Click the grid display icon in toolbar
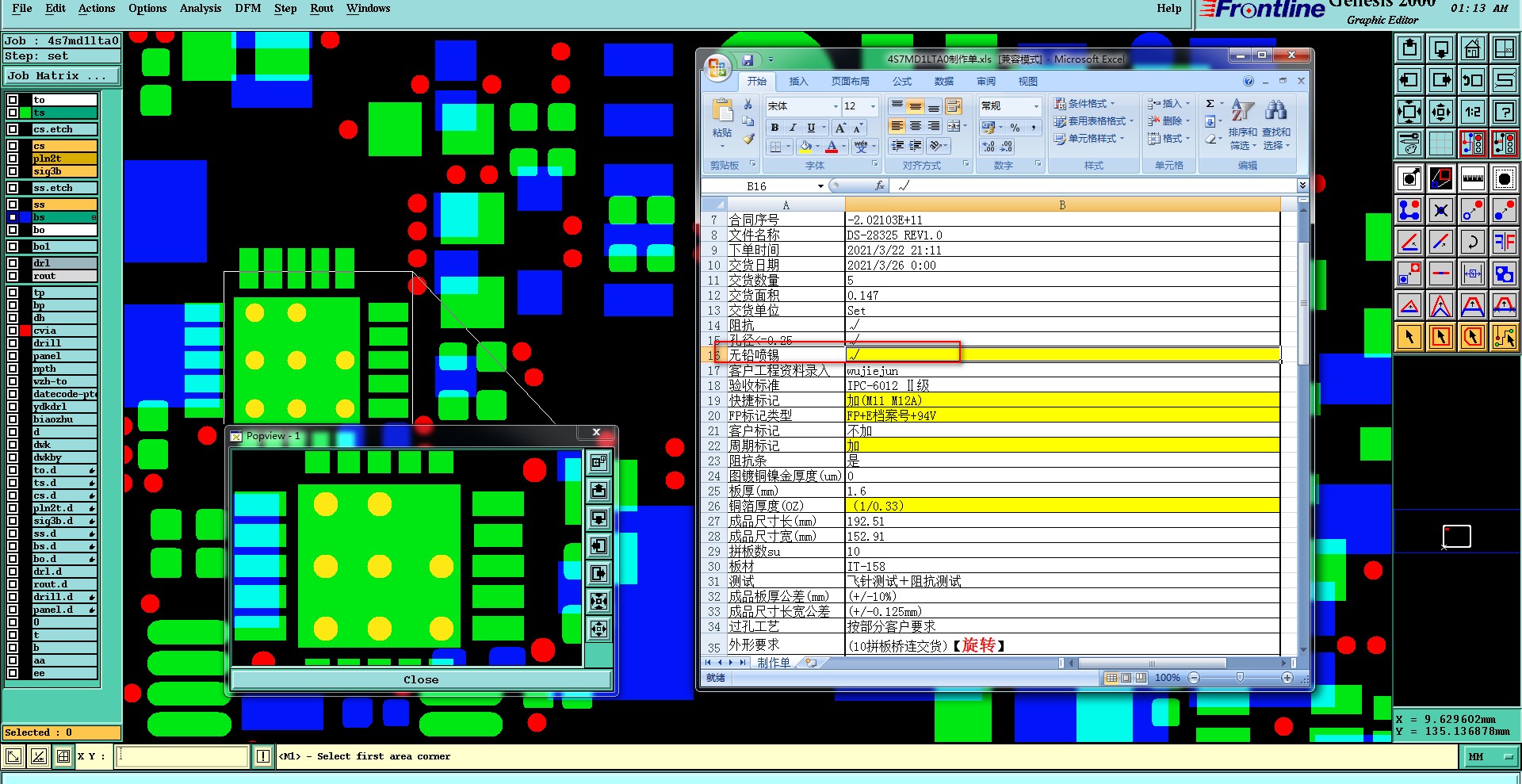The height and width of the screenshot is (784, 1522). [x=1441, y=143]
